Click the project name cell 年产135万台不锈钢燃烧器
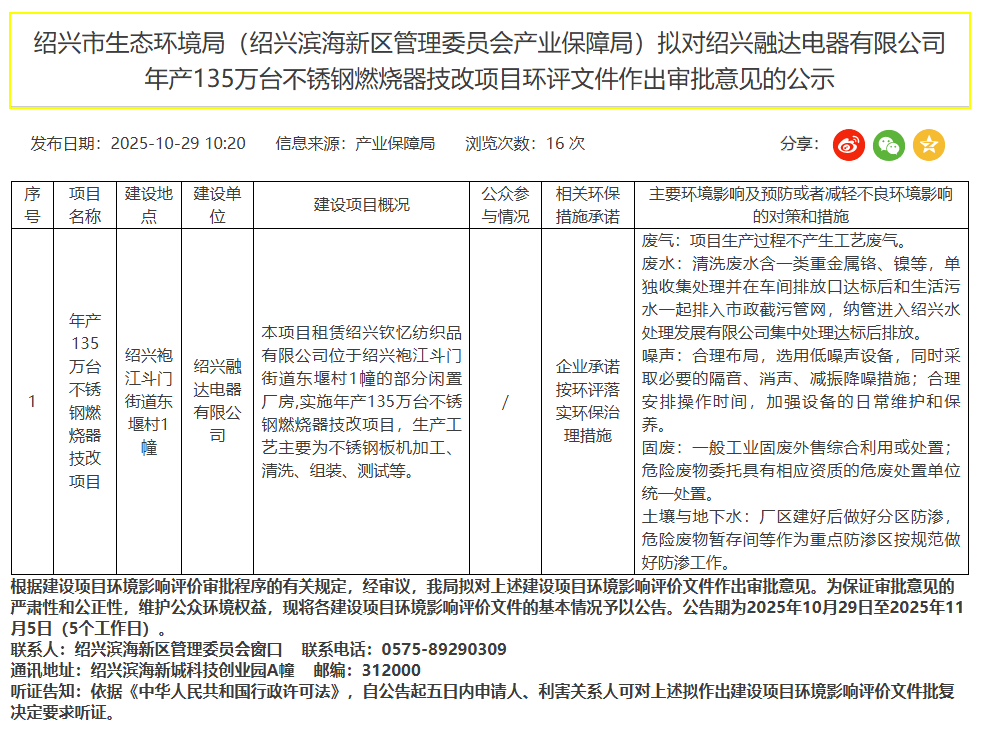Screen dimensions: 981x732 pyautogui.click(x=85, y=401)
